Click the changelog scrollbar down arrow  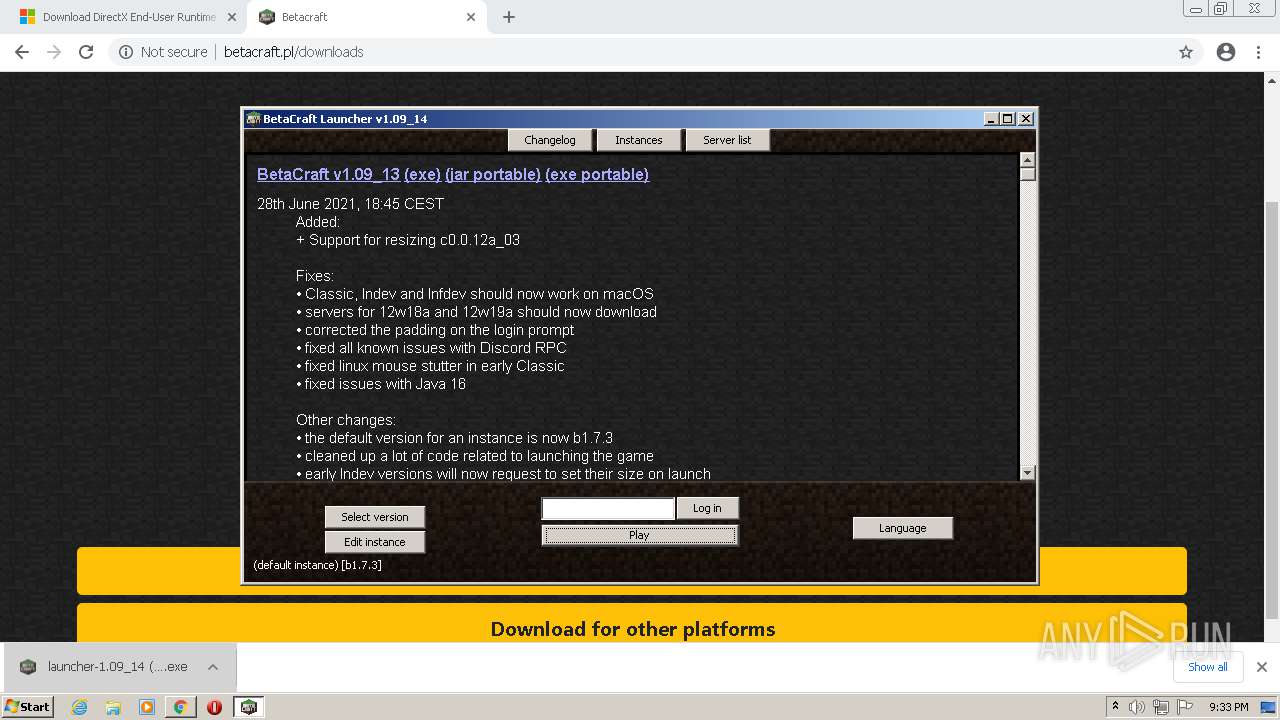[1027, 472]
